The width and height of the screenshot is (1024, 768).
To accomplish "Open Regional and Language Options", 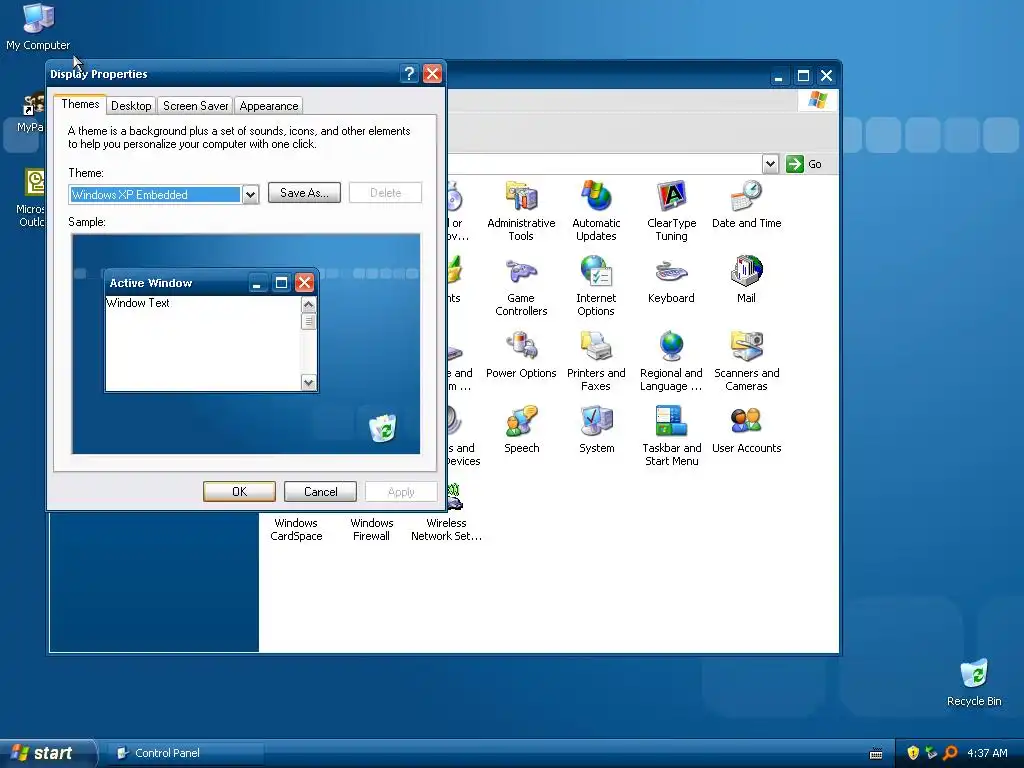I will click(671, 360).
